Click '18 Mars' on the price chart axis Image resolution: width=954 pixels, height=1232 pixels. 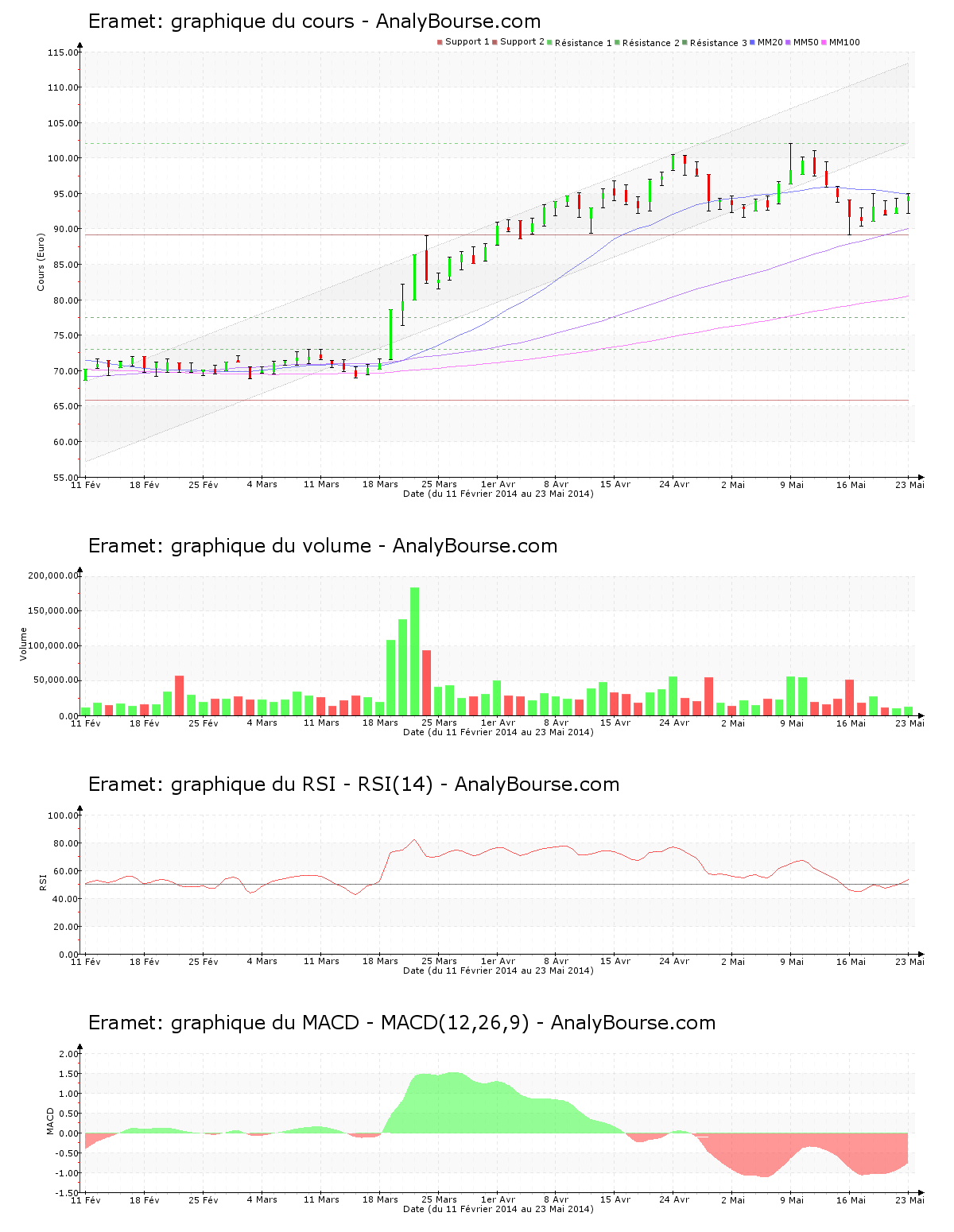tap(380, 484)
